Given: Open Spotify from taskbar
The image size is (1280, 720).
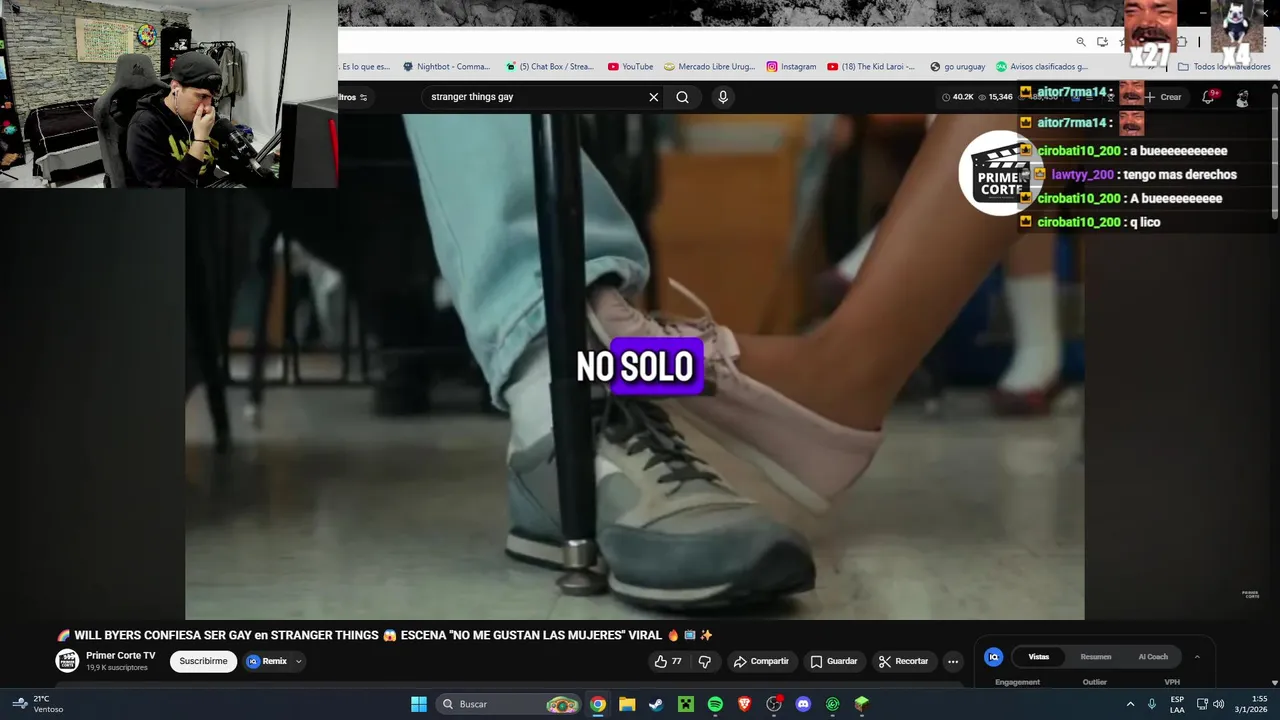Looking at the screenshot, I should coord(715,704).
